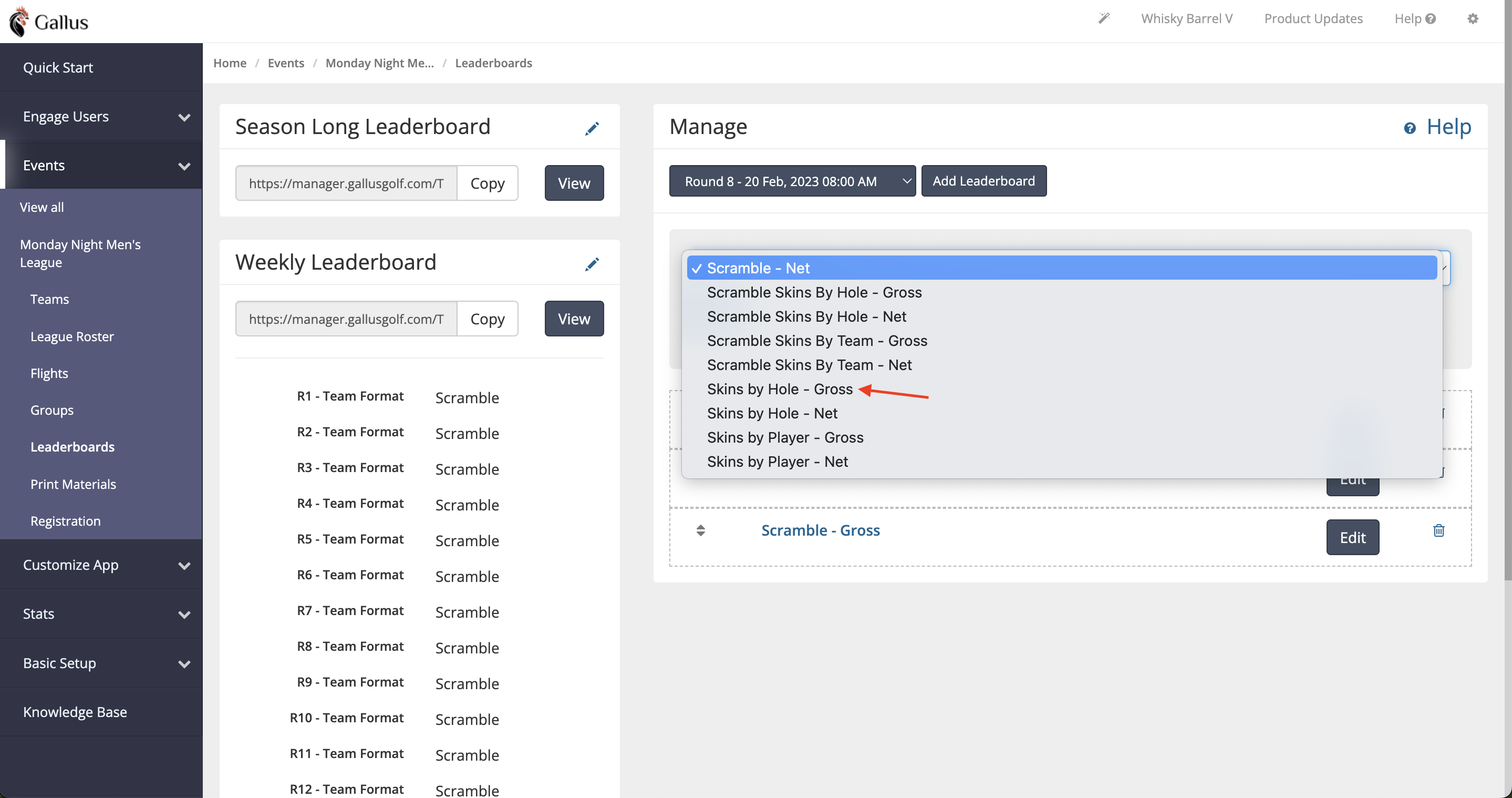Collapse the Events sidebar section
Image resolution: width=1512 pixels, height=798 pixels.
[101, 165]
